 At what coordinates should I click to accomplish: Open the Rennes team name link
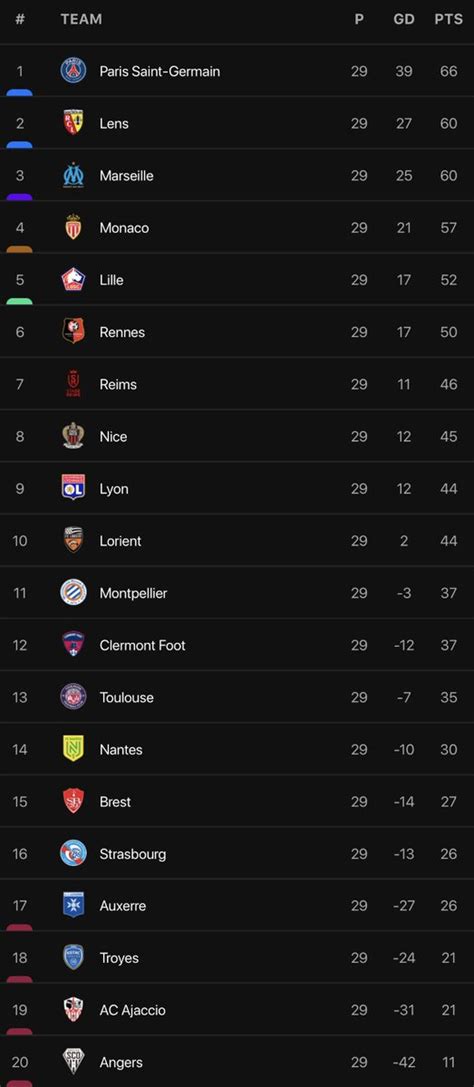coord(122,332)
